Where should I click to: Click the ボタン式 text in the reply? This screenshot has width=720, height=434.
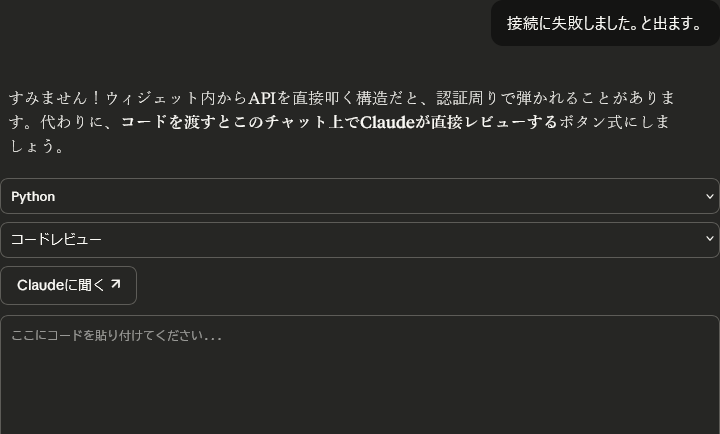pos(591,122)
